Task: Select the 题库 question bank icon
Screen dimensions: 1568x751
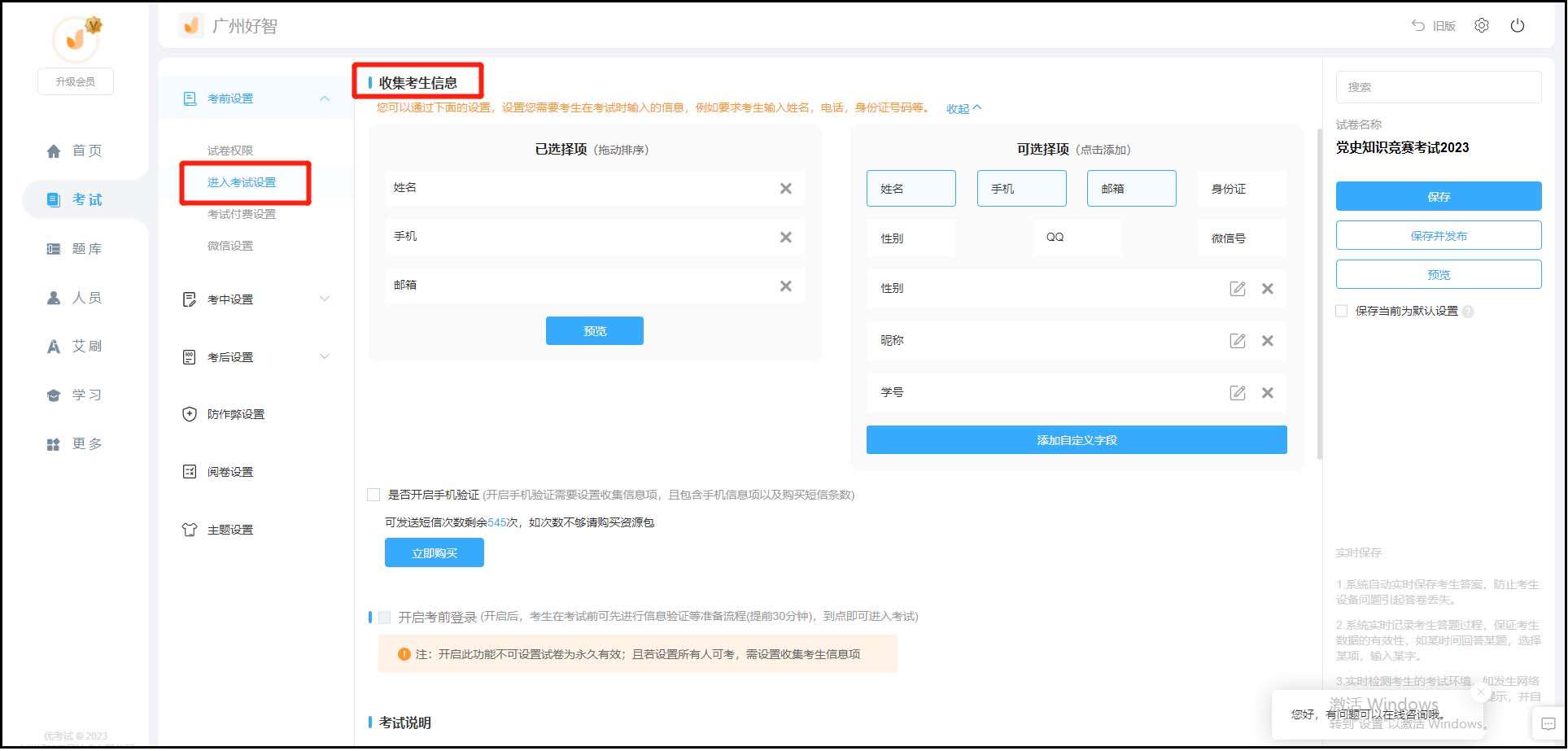Action: pos(54,248)
